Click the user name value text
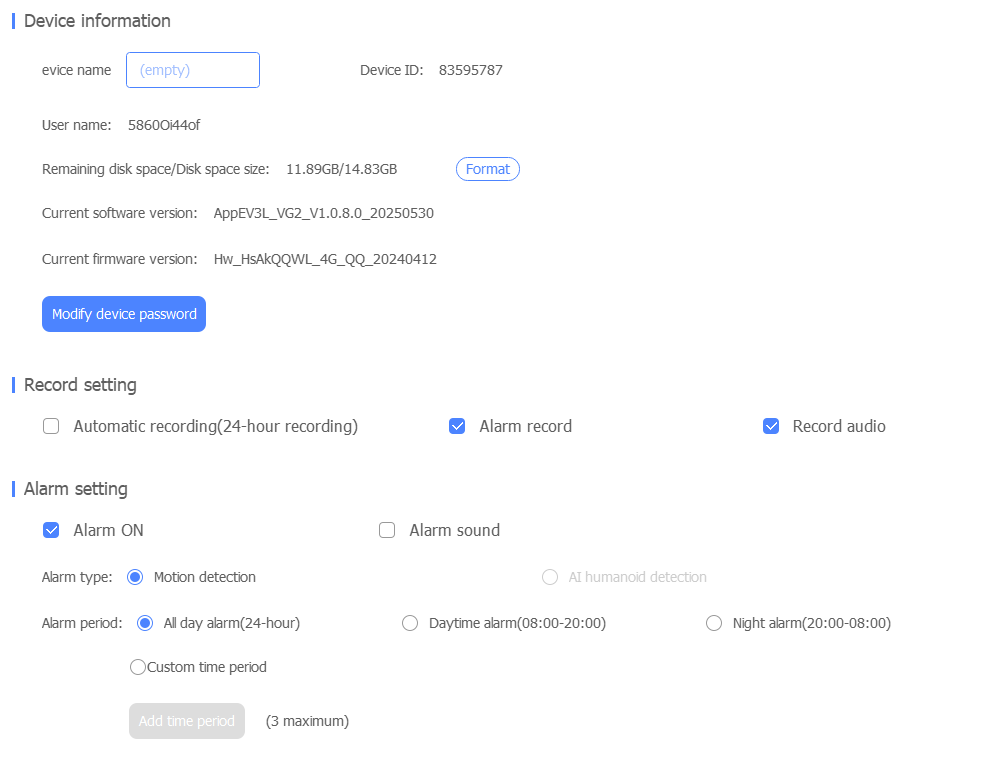 point(164,125)
